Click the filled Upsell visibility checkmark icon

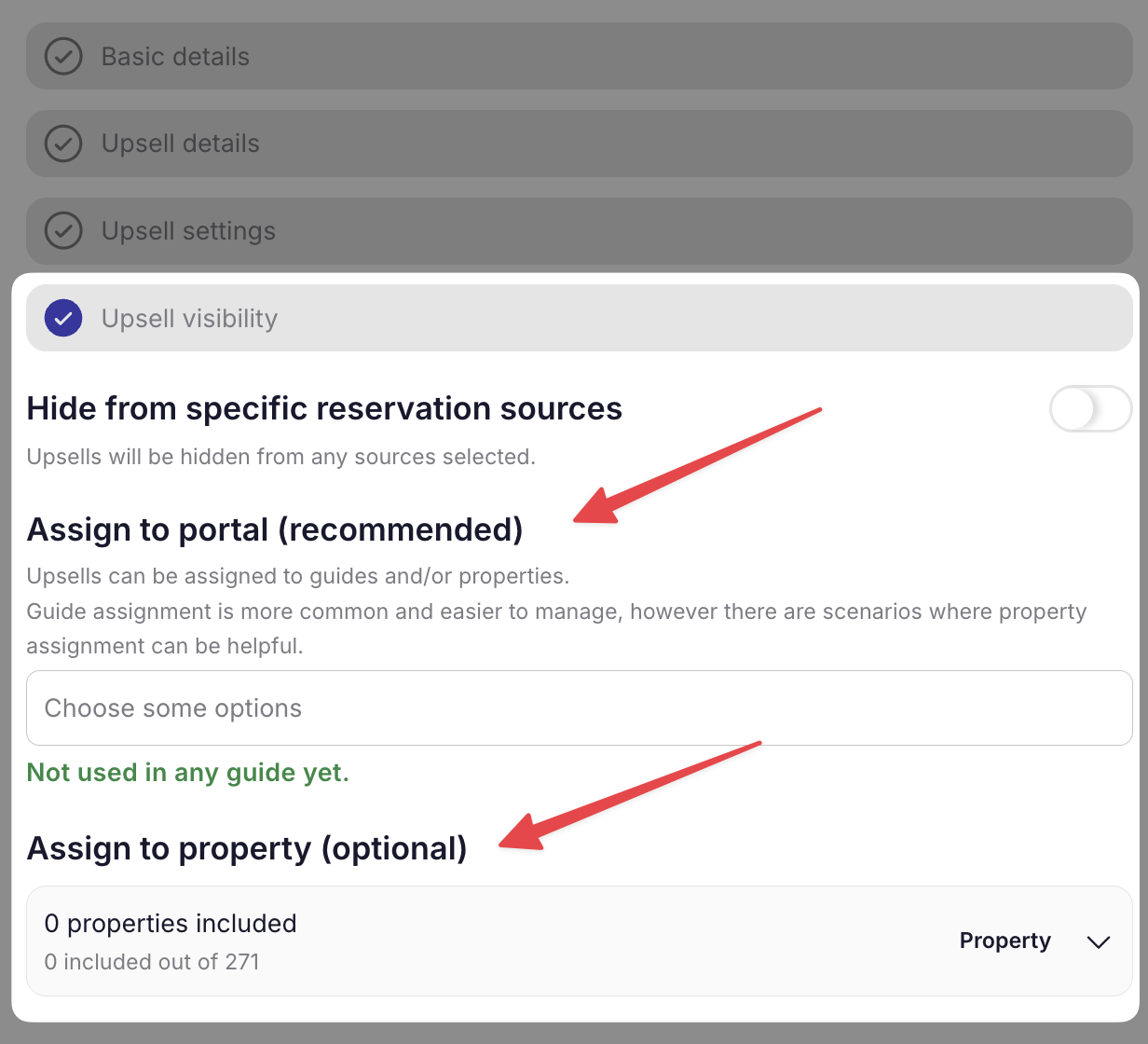(x=63, y=319)
